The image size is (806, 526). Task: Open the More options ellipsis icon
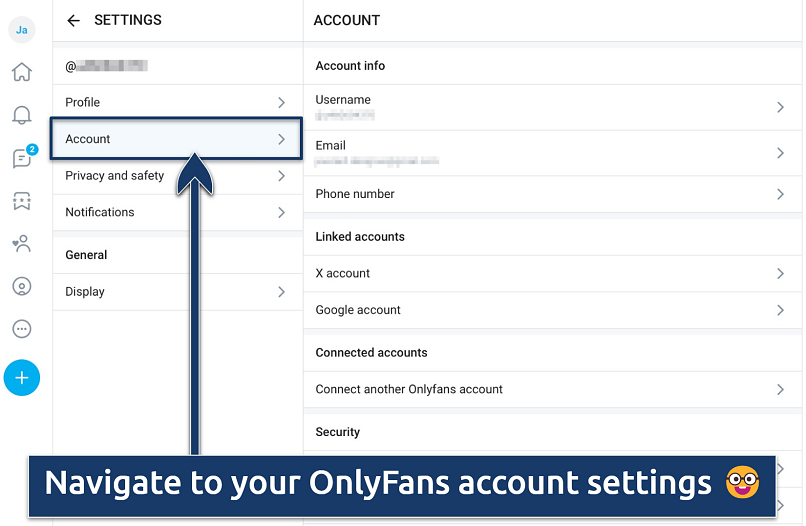point(21,328)
